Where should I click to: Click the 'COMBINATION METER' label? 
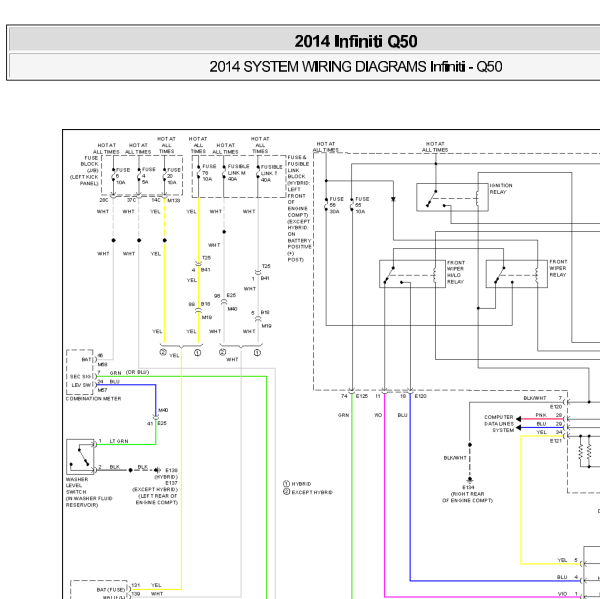click(93, 398)
